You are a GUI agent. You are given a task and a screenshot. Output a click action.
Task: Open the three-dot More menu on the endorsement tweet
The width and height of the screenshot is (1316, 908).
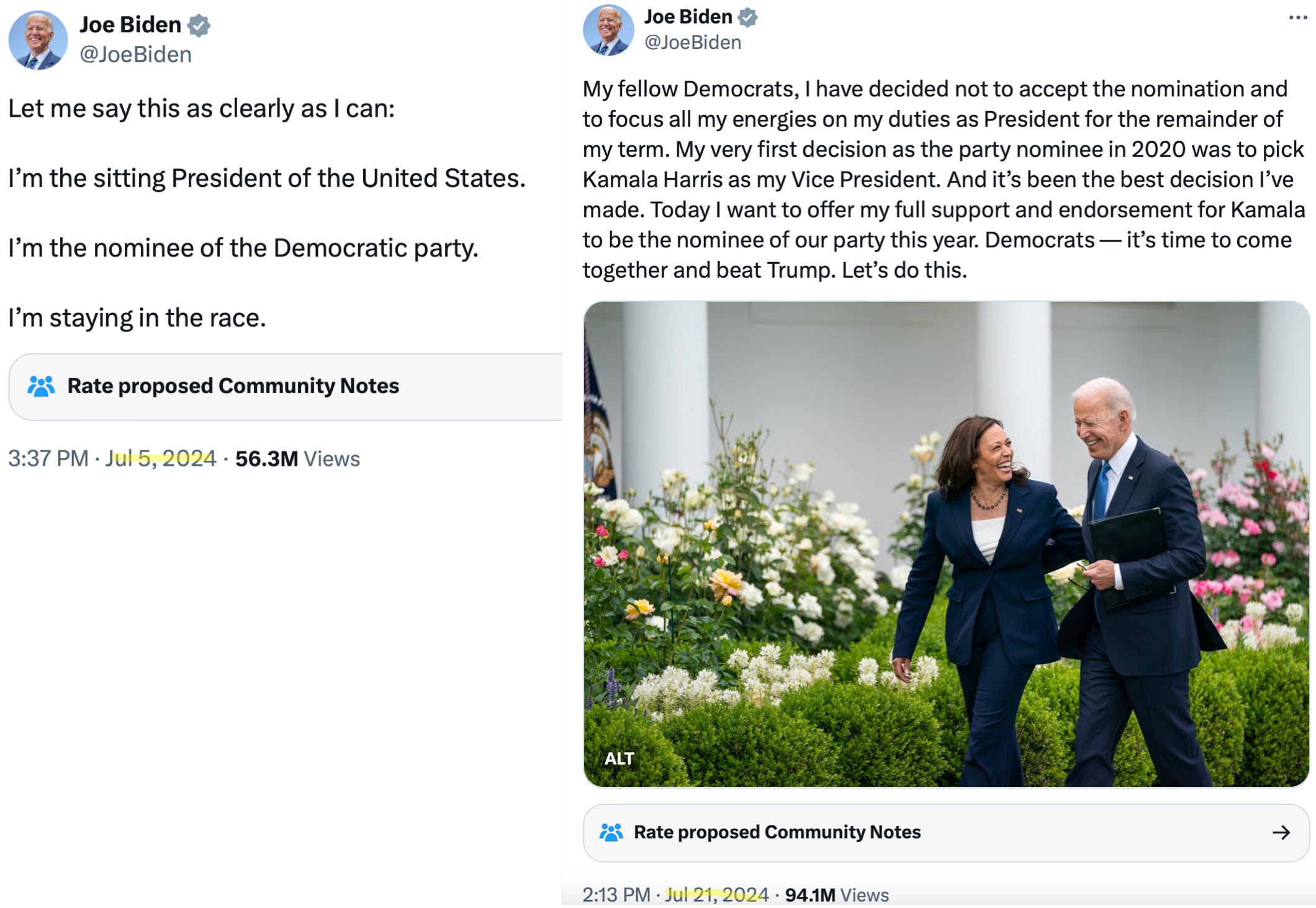(x=1298, y=17)
